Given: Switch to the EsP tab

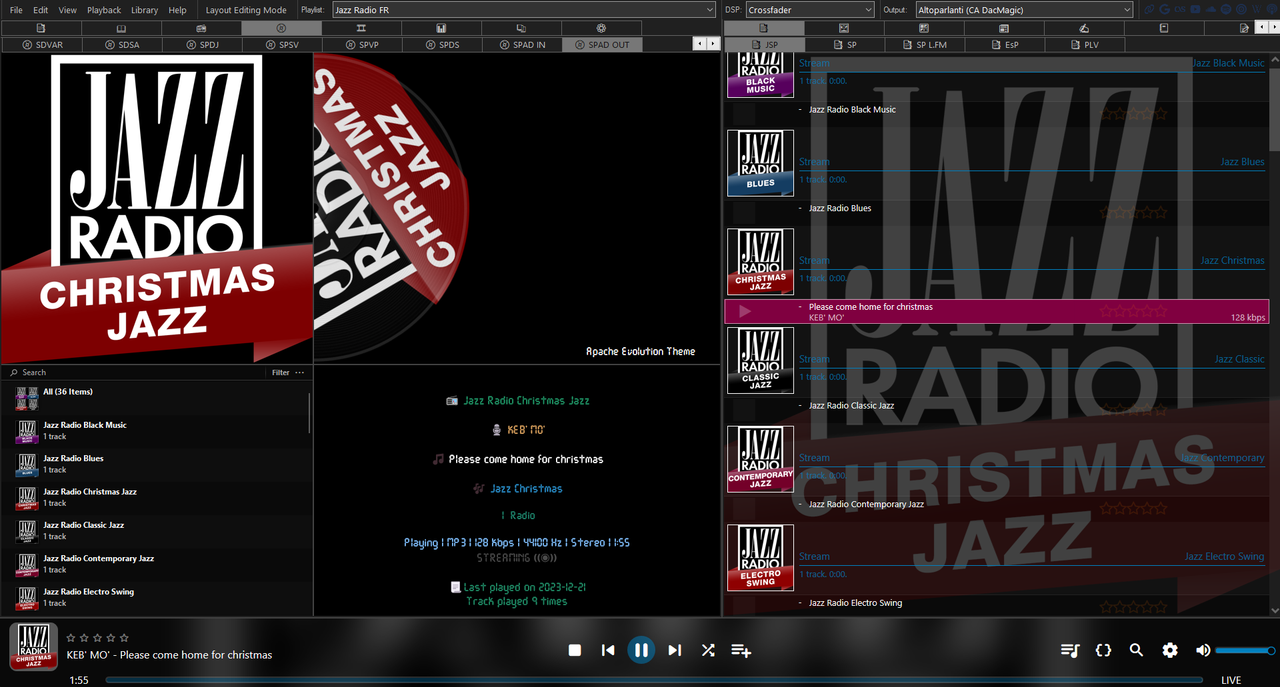Looking at the screenshot, I should pyautogui.click(x=1005, y=45).
